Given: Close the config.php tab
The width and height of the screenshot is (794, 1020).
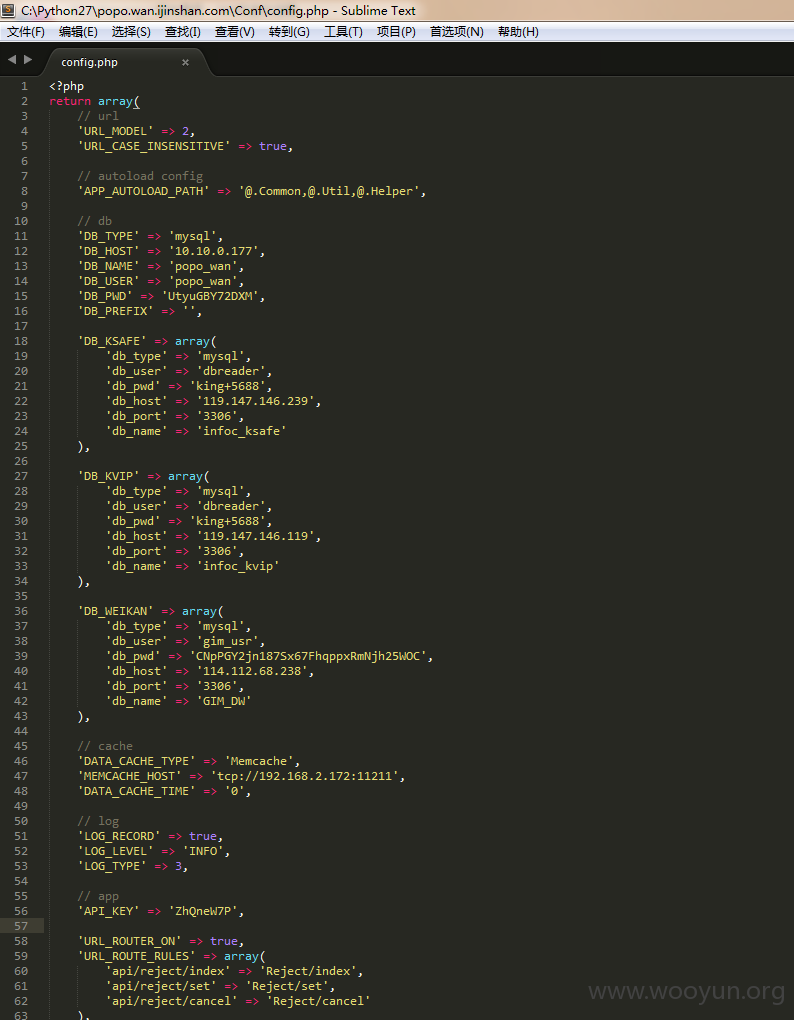Looking at the screenshot, I should (185, 62).
